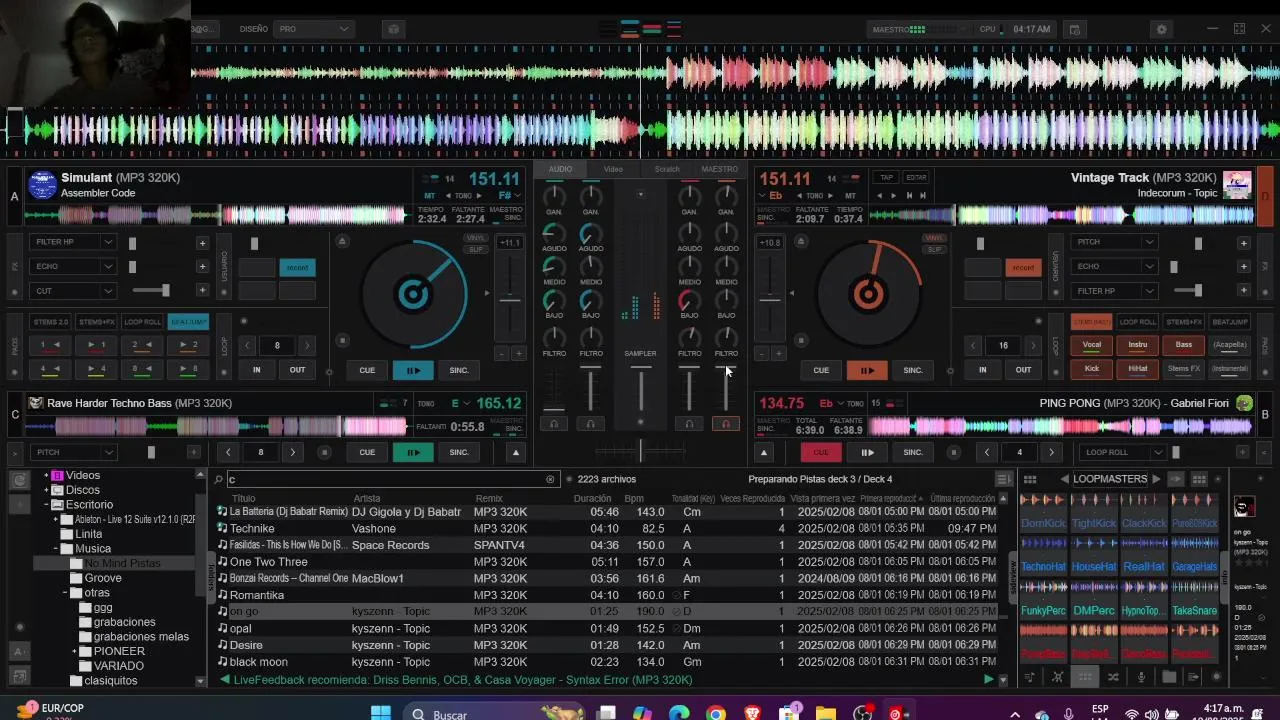Toggle deck A record user button
Image resolution: width=1280 pixels, height=720 pixels.
(x=297, y=267)
